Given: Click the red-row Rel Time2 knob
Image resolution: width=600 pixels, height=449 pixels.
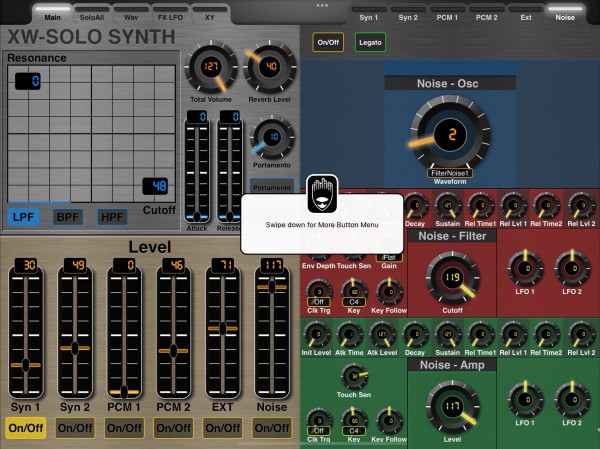Looking at the screenshot, I should [x=546, y=206].
